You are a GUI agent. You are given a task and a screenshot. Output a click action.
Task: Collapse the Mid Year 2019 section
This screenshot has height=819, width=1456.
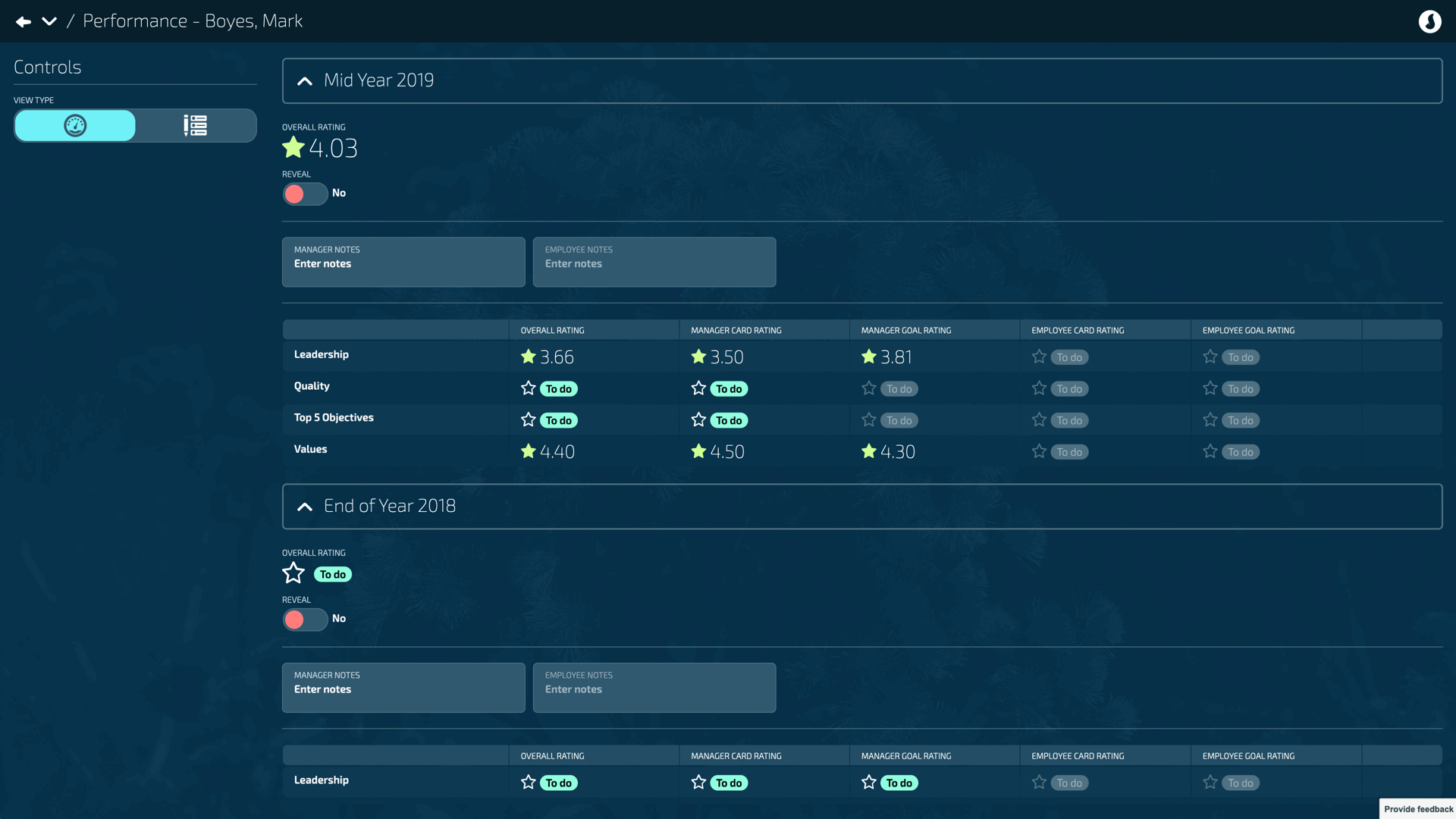[x=305, y=81]
